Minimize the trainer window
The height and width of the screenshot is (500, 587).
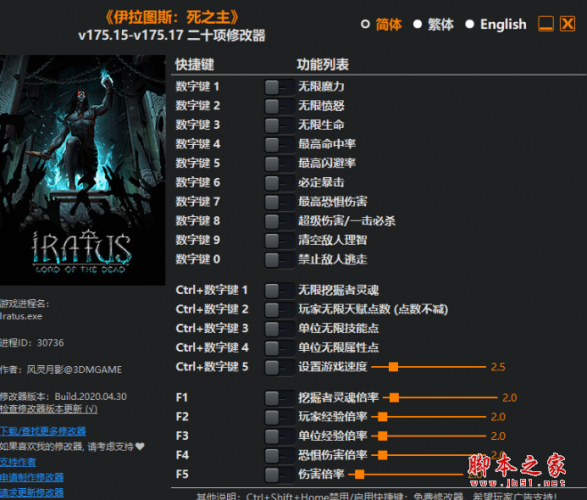click(x=546, y=24)
